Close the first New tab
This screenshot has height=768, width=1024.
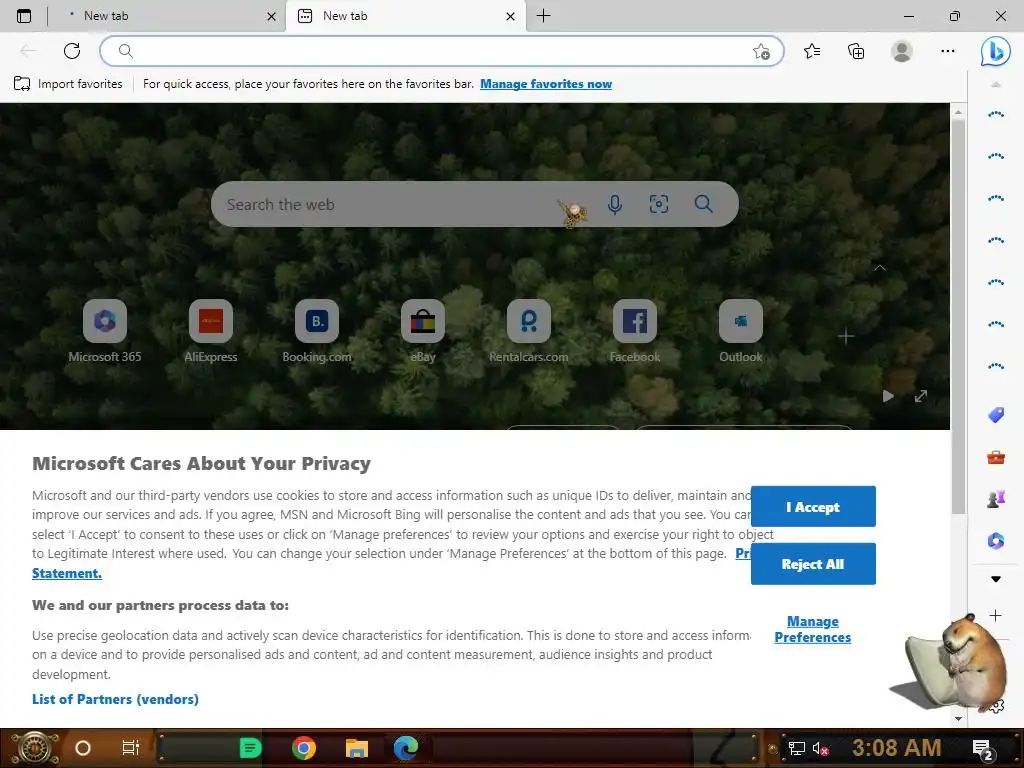(x=271, y=16)
